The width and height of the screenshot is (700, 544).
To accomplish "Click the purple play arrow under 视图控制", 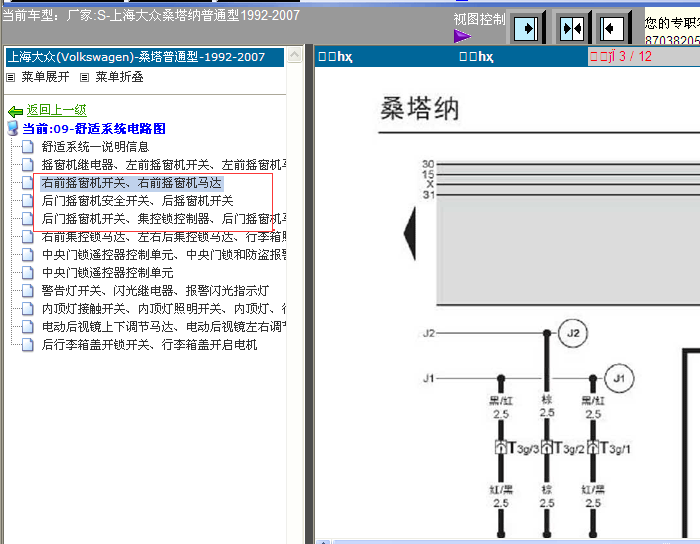I will click(x=462, y=36).
